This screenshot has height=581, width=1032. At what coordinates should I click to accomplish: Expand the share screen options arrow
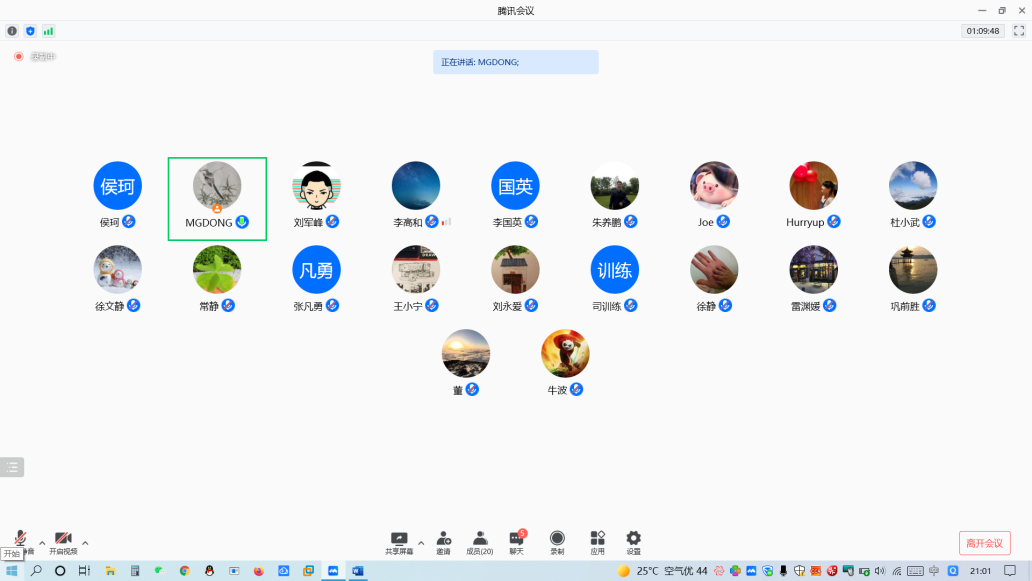pos(421,543)
